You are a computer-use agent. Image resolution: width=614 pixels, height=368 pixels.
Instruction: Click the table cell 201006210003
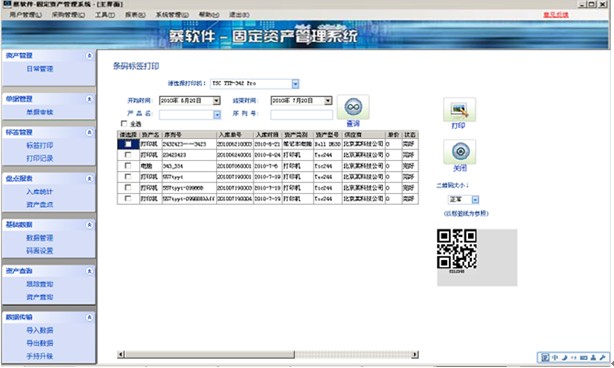235,144
